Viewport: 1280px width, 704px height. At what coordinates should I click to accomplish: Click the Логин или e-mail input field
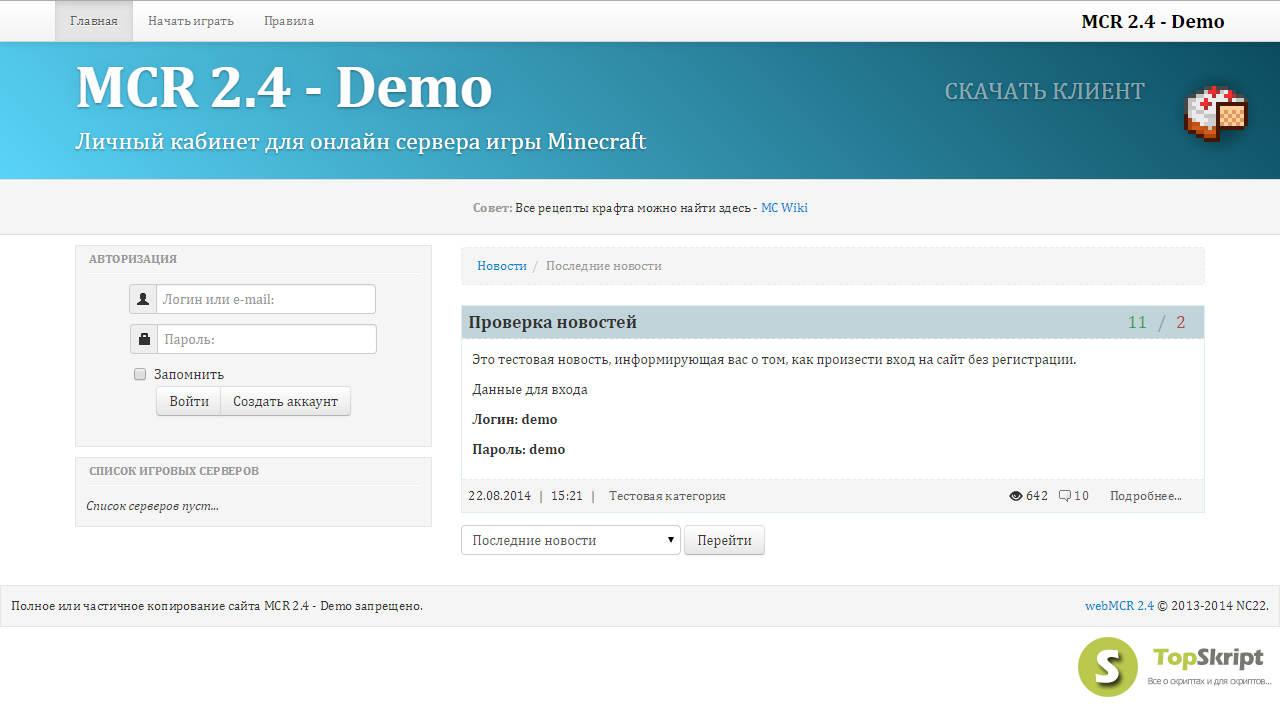coord(266,299)
